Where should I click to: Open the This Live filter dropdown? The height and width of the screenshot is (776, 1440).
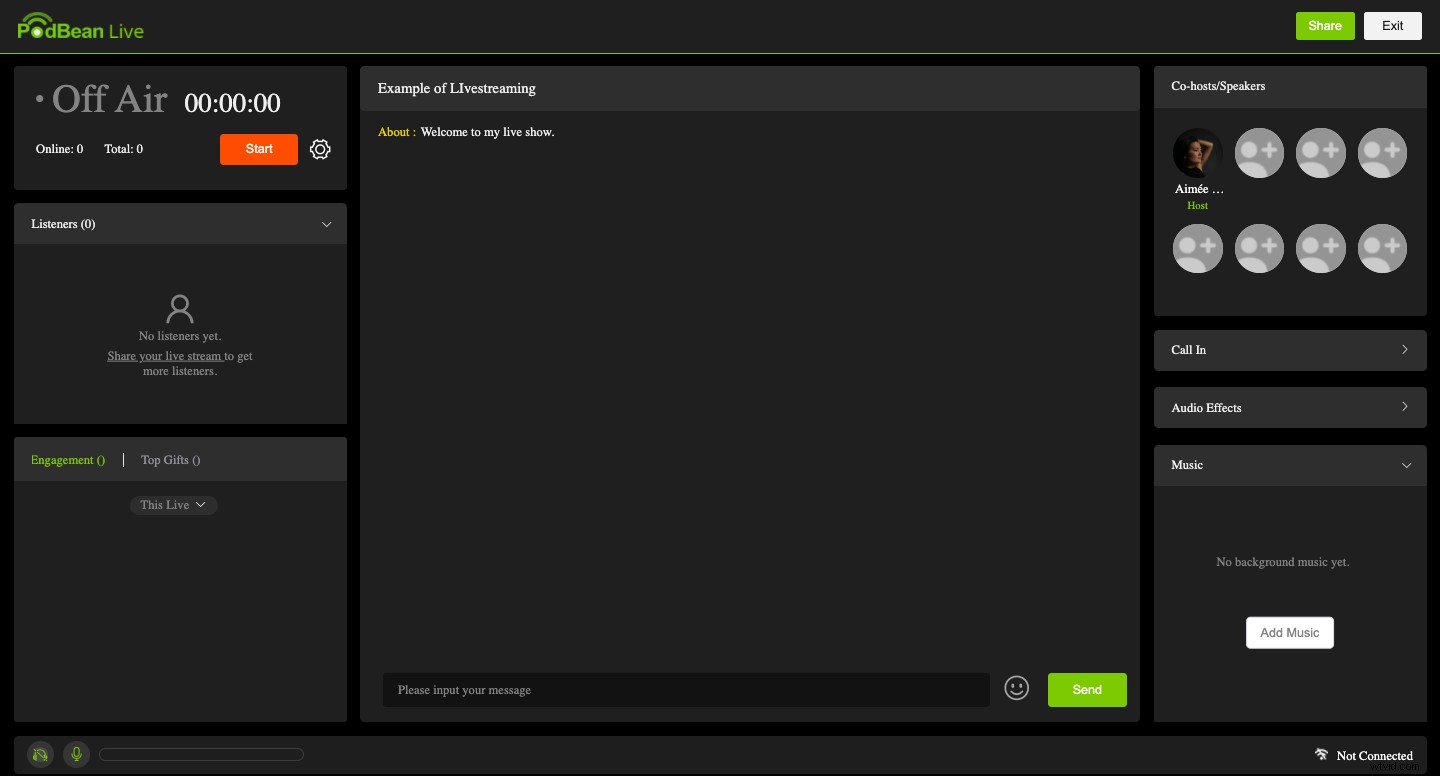tap(174, 505)
